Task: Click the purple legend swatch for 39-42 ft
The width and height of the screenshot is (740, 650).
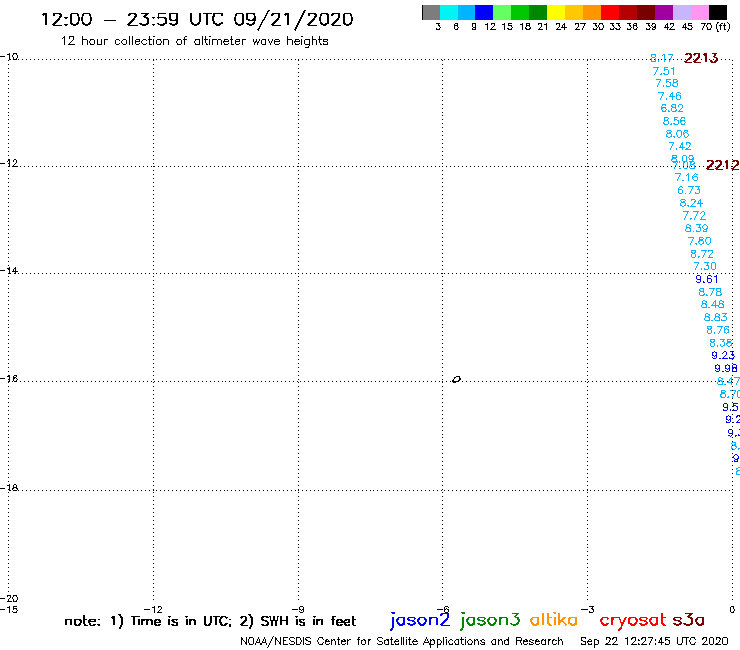Action: tap(664, 12)
